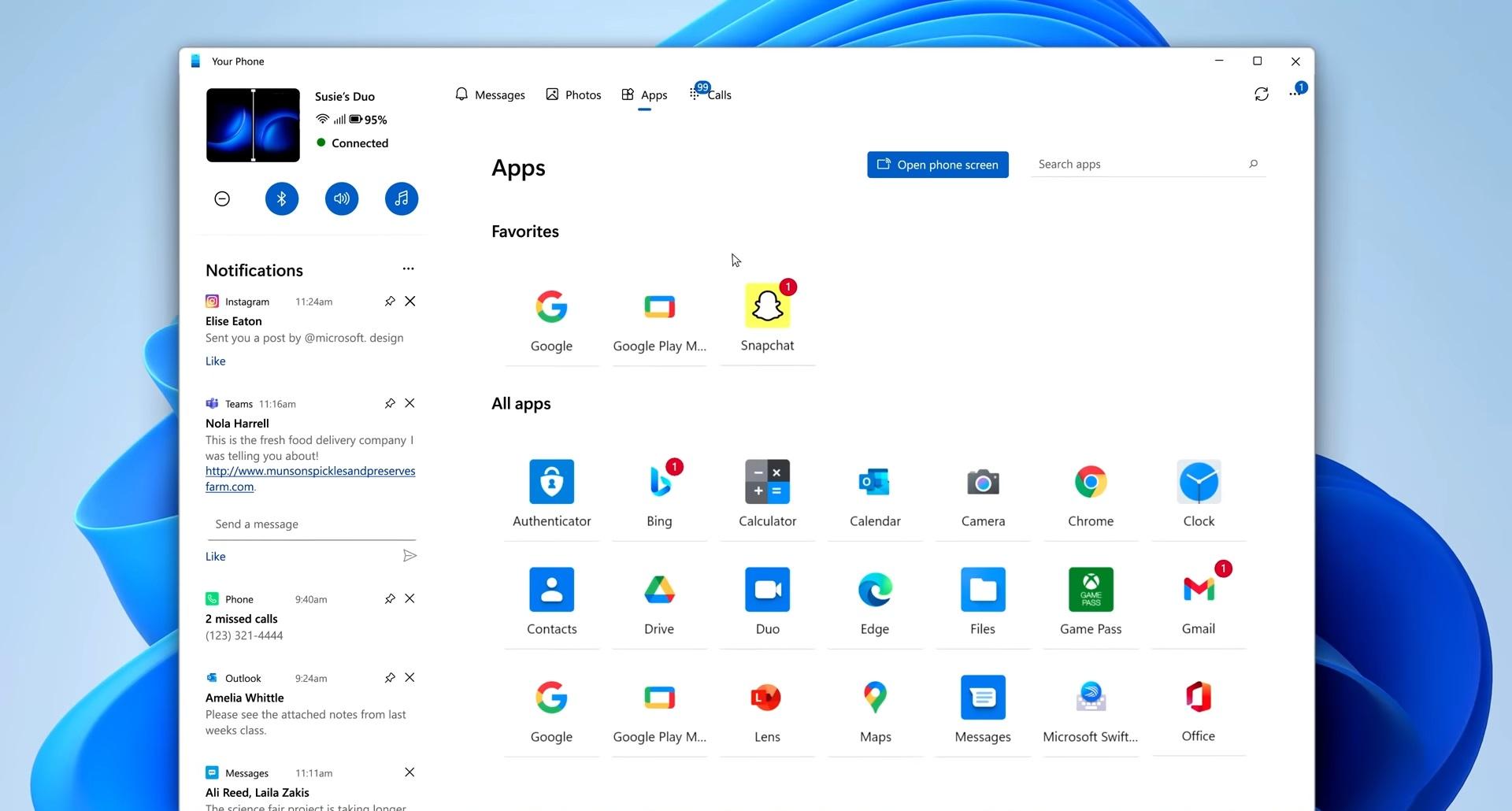Toggle phone volume sound button

click(342, 198)
